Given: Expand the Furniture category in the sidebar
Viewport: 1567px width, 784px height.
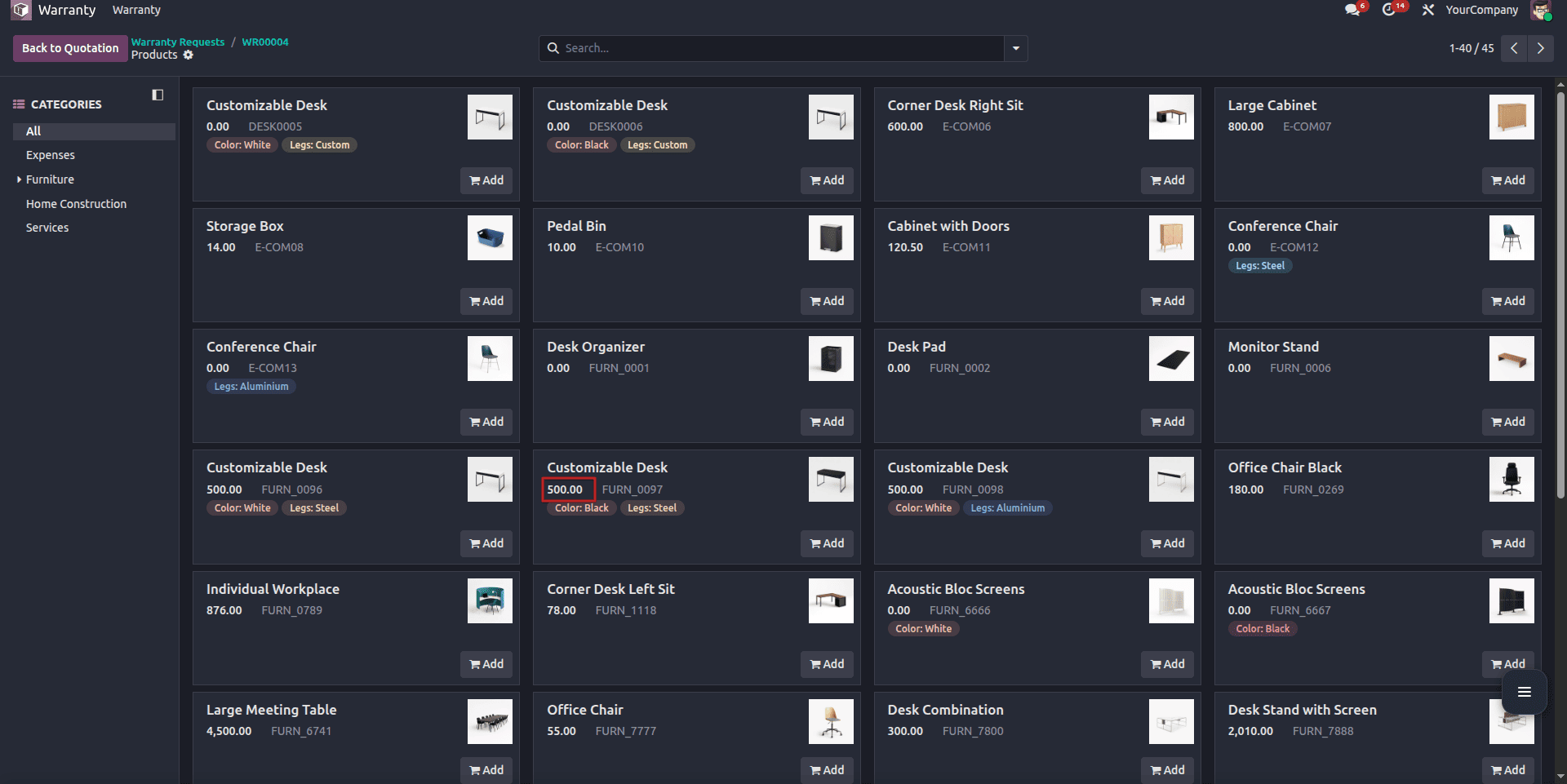Looking at the screenshot, I should point(19,179).
